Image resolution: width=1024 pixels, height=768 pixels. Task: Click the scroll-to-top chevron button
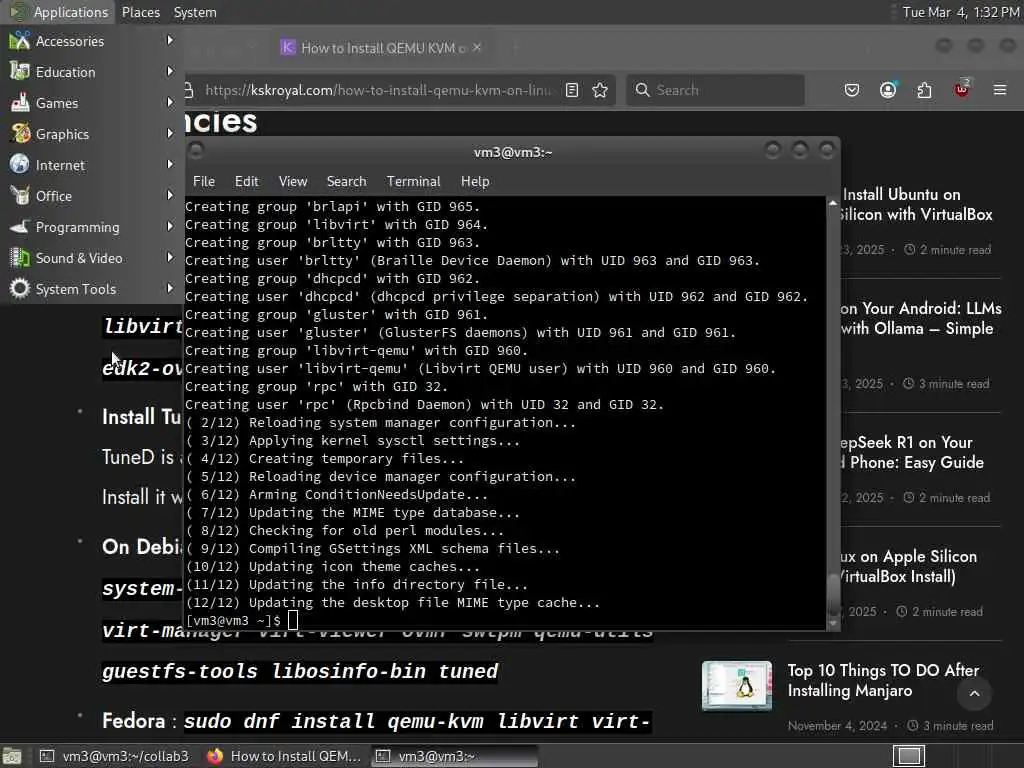[x=974, y=694]
